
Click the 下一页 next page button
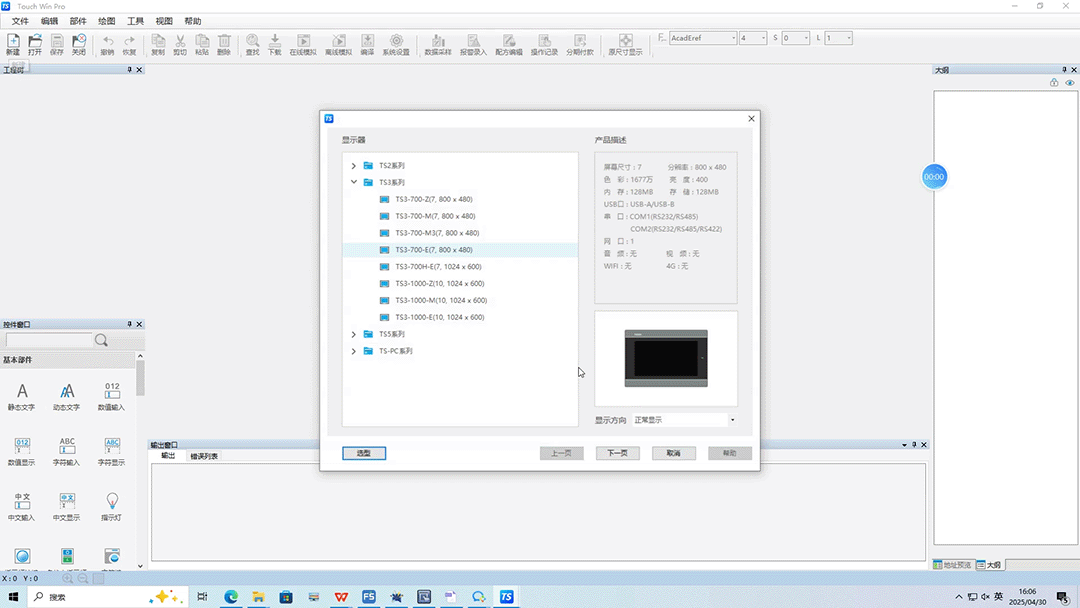617,453
